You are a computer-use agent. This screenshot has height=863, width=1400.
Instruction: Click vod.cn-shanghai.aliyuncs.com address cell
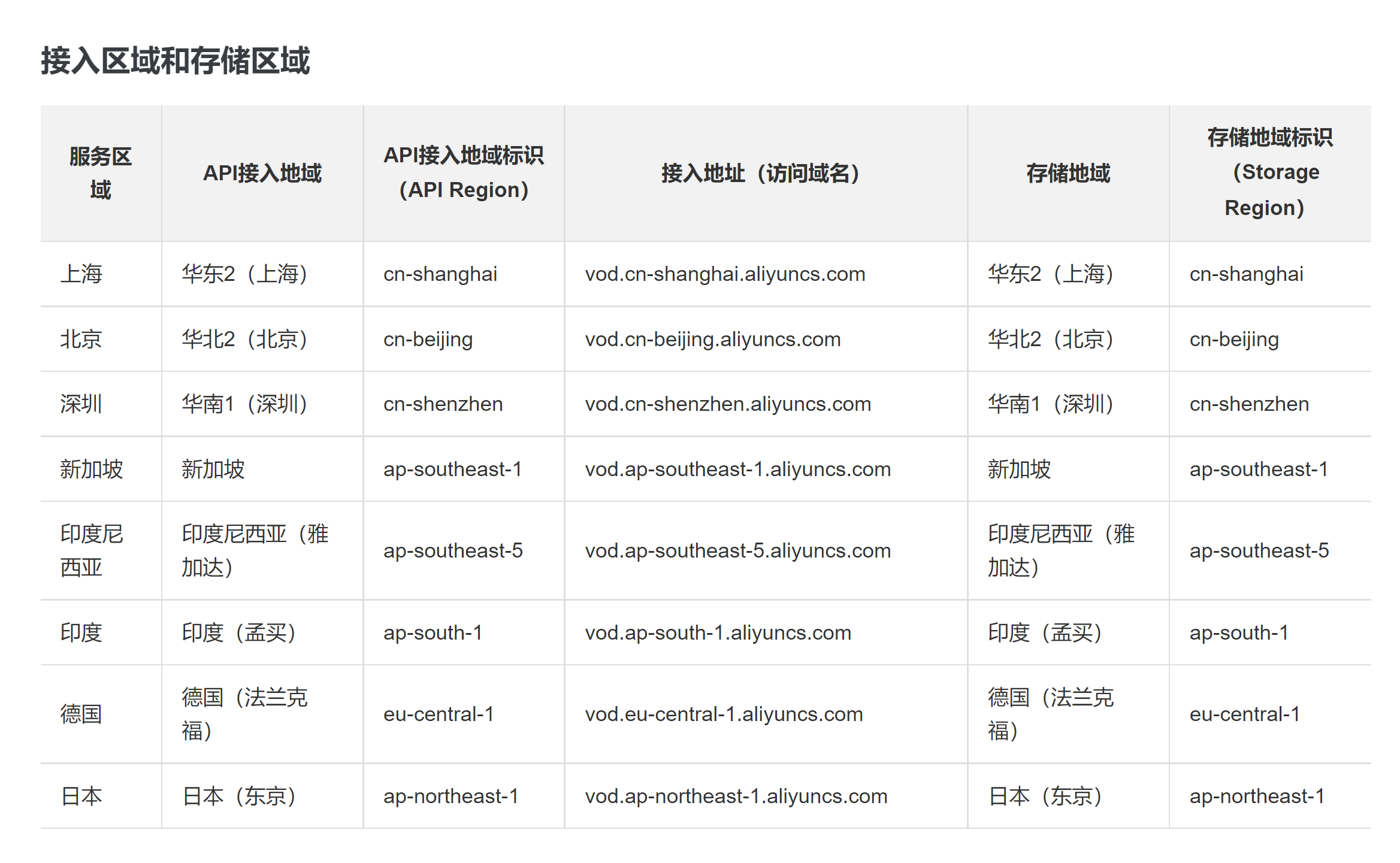pos(725,274)
